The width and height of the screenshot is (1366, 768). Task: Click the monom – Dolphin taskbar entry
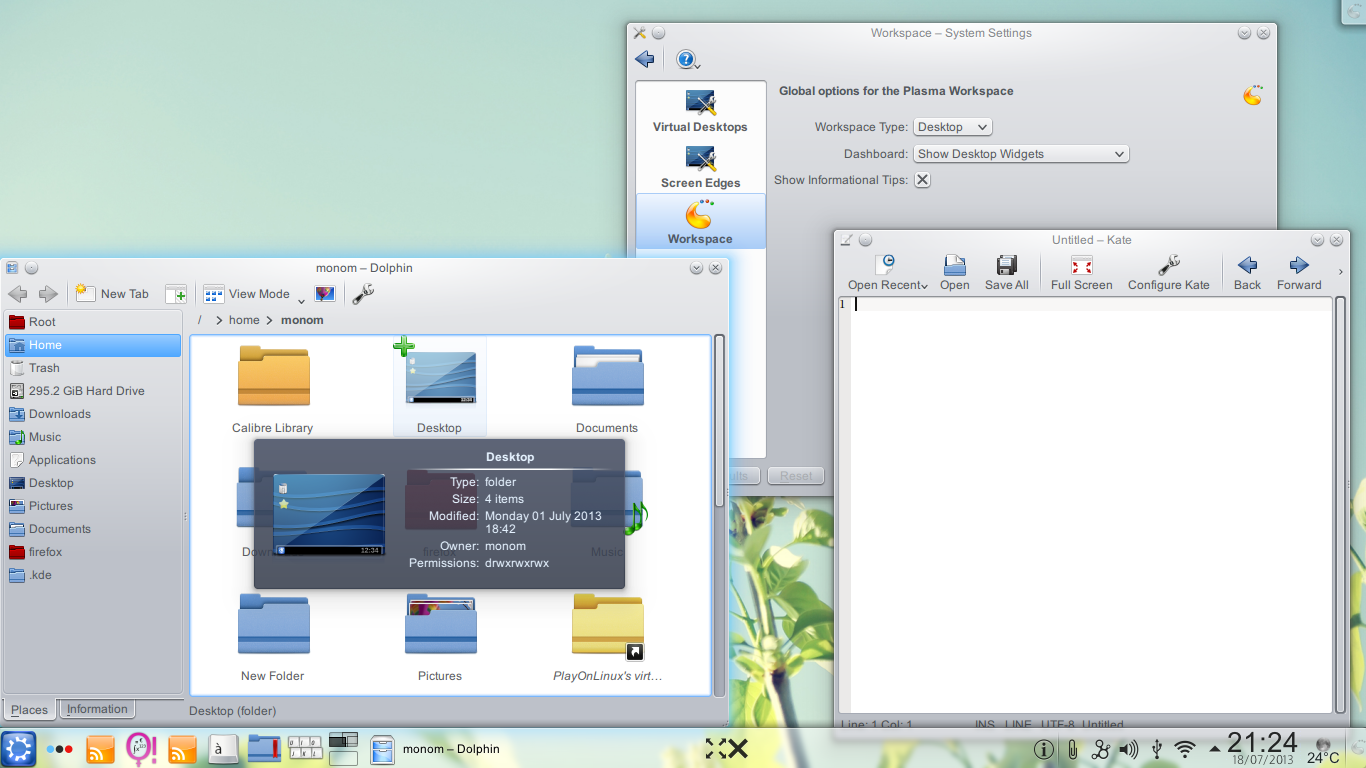(x=435, y=749)
